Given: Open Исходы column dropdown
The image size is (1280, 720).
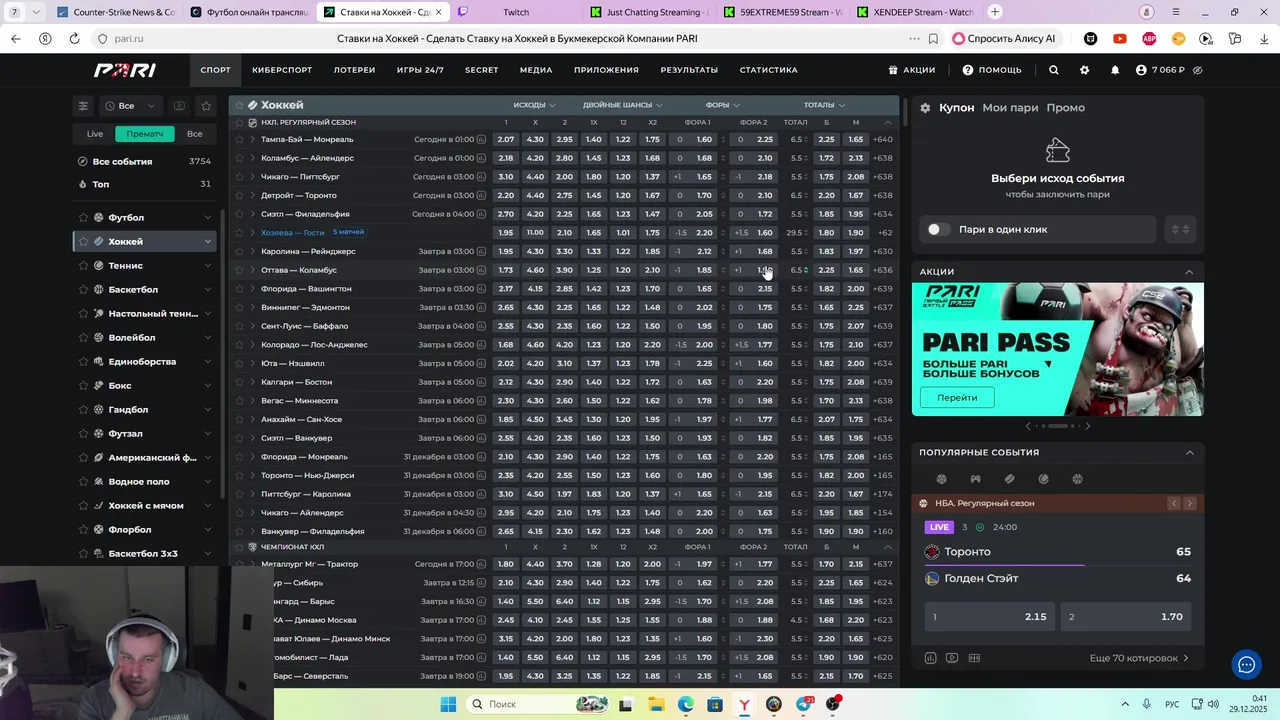Looking at the screenshot, I should (534, 105).
